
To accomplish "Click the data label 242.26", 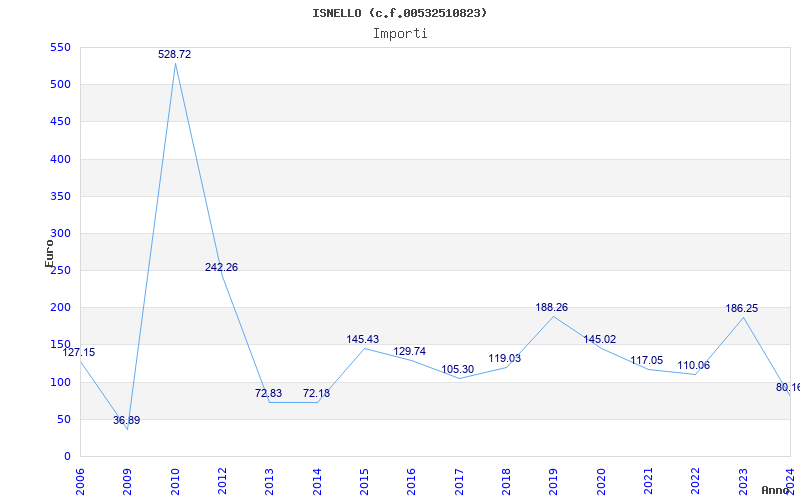I will tap(221, 267).
